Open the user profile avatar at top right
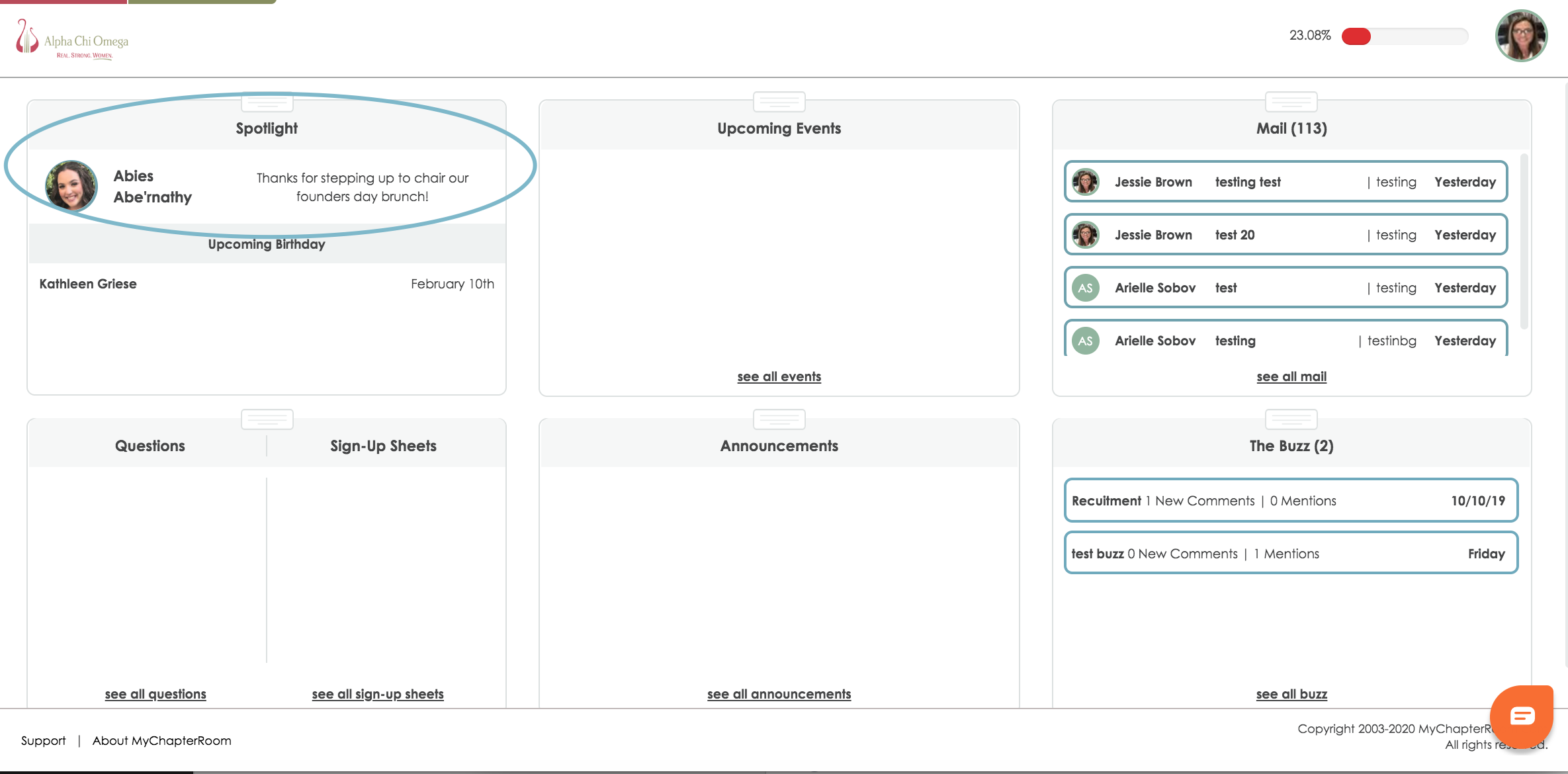 pyautogui.click(x=1521, y=36)
